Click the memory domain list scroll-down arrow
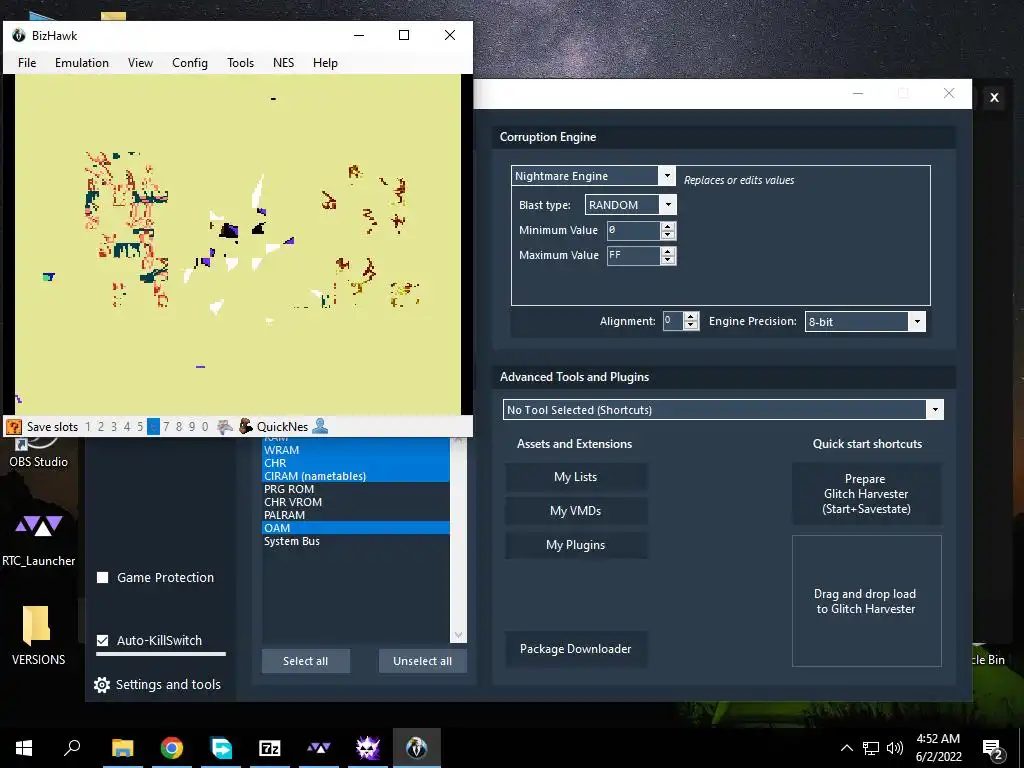1024x768 pixels. point(458,635)
